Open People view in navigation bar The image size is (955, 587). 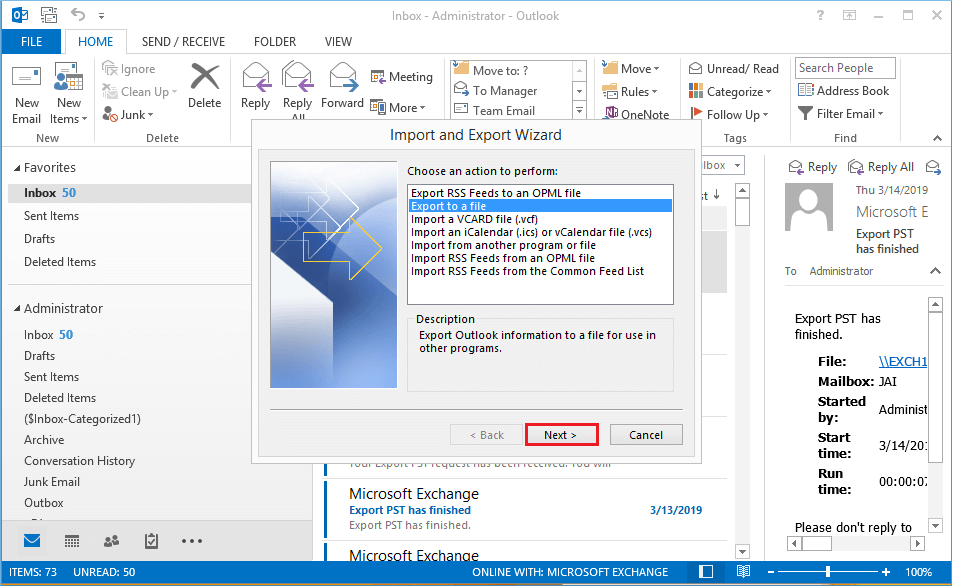pyautogui.click(x=111, y=541)
